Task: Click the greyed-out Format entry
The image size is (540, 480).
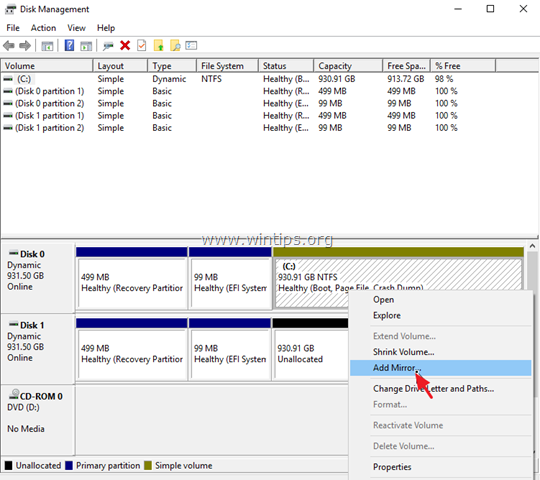Action: (x=440, y=405)
